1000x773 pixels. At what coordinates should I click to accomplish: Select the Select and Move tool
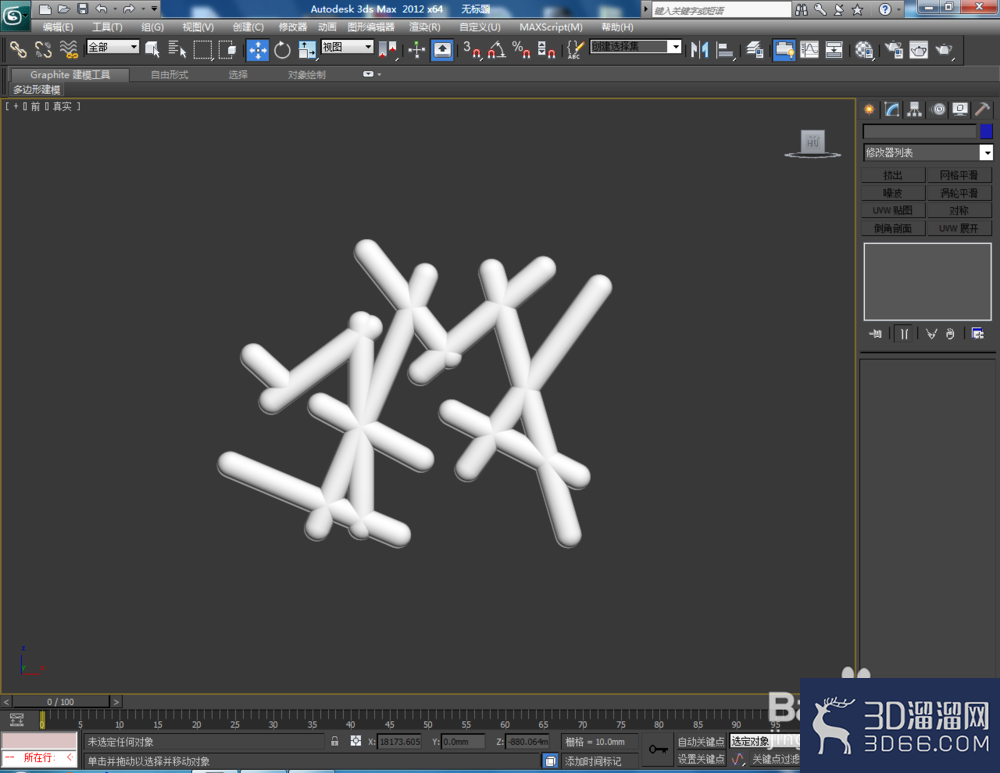click(x=258, y=50)
